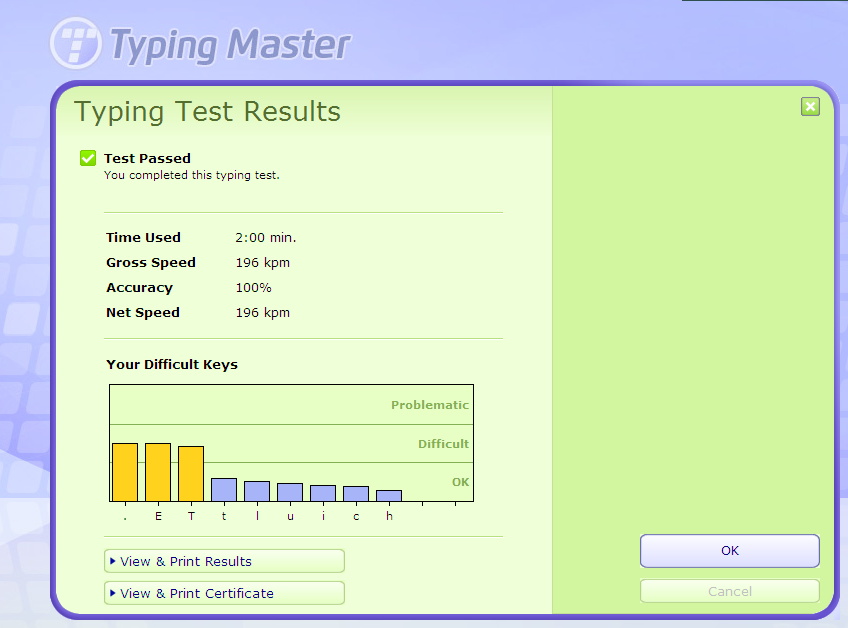The width and height of the screenshot is (848, 628).
Task: Click the Gross Speed value 196 kpm
Action: click(x=262, y=262)
